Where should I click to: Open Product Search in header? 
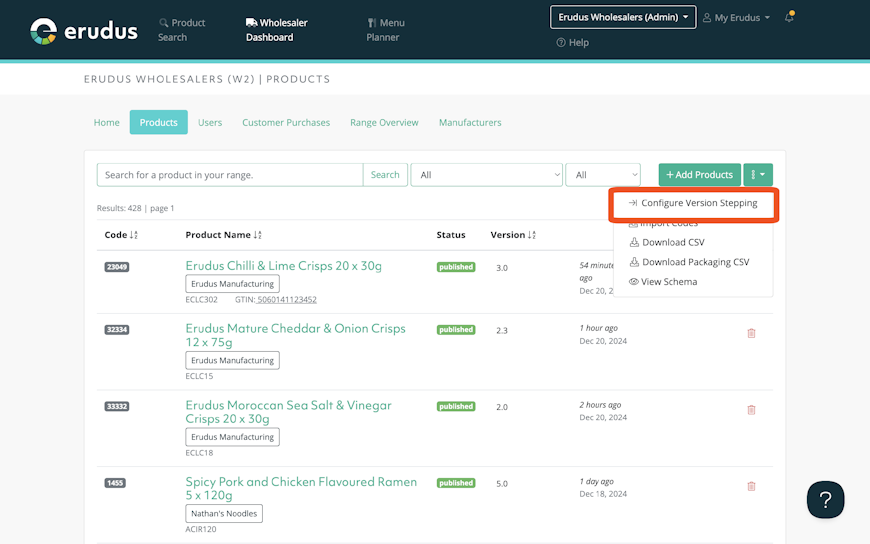pyautogui.click(x=181, y=30)
